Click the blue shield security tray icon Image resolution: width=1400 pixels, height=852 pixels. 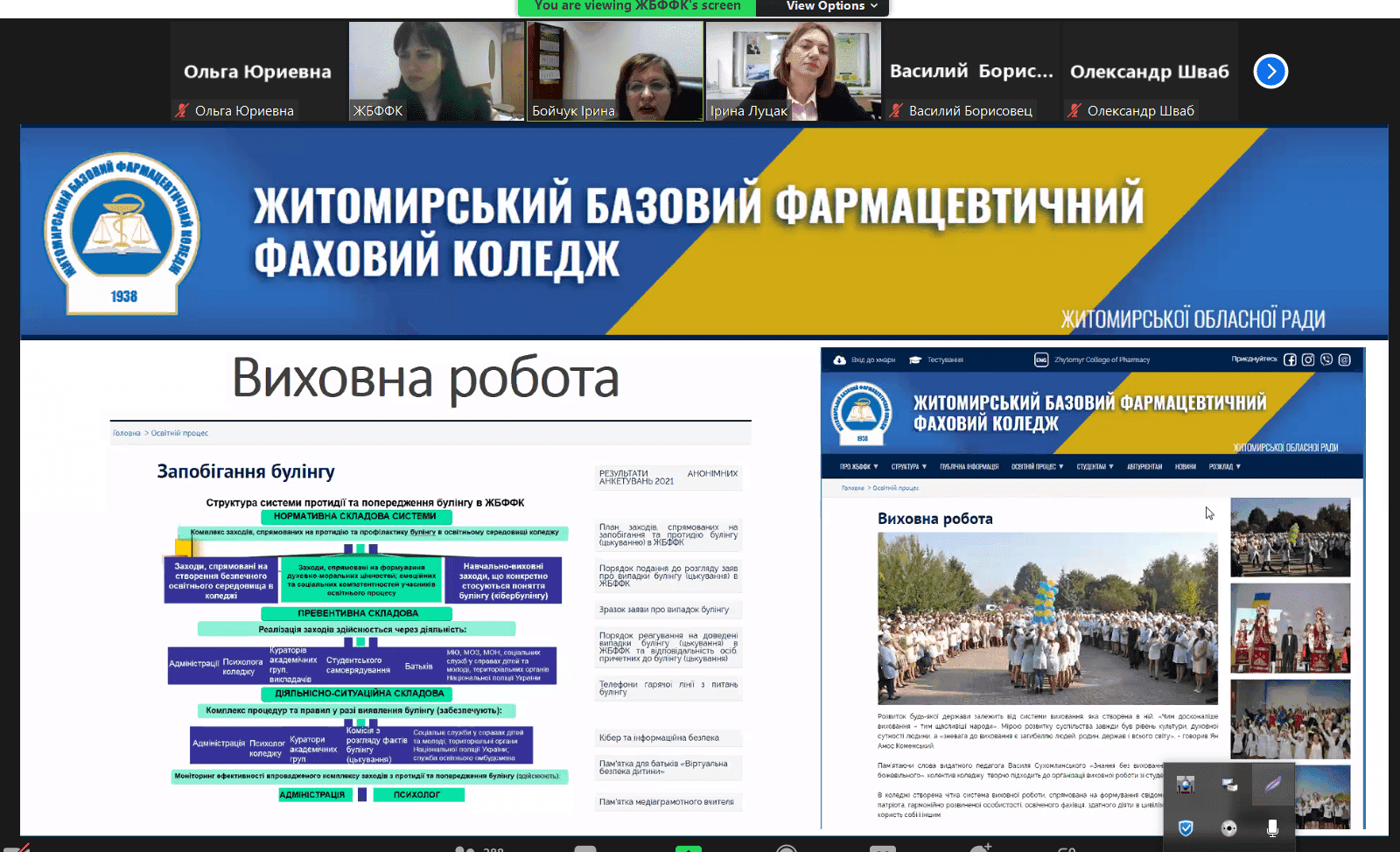(x=1186, y=828)
